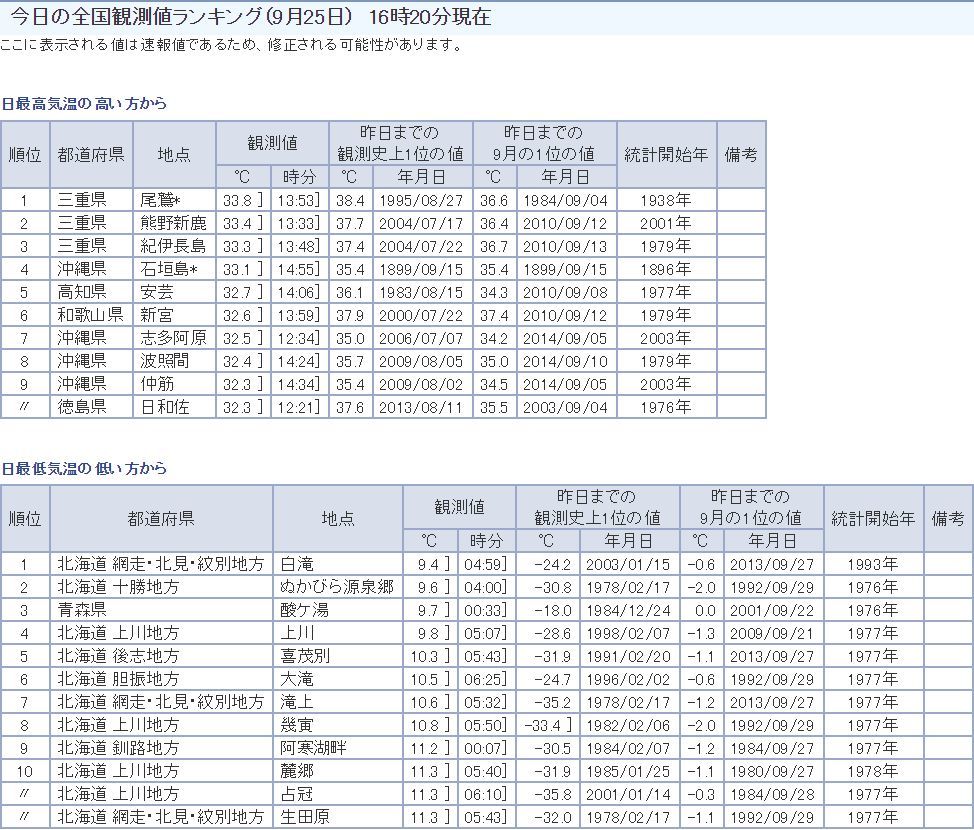Screen dimensions: 974x830
Task: Click the observed value '33.8 ]'
Action: tap(243, 200)
